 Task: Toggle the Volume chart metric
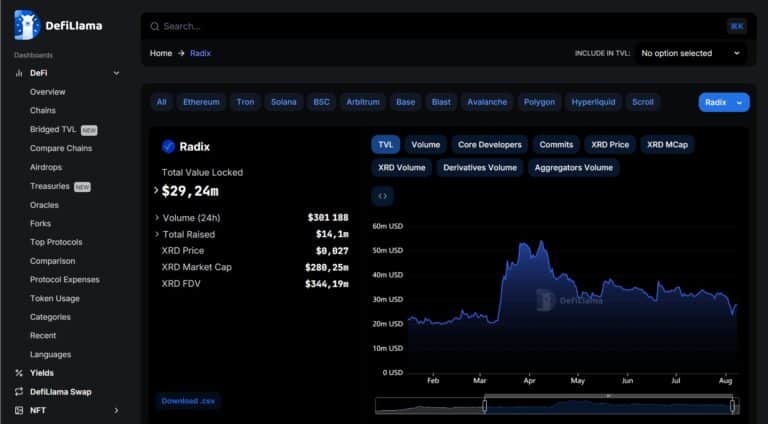[x=425, y=144]
